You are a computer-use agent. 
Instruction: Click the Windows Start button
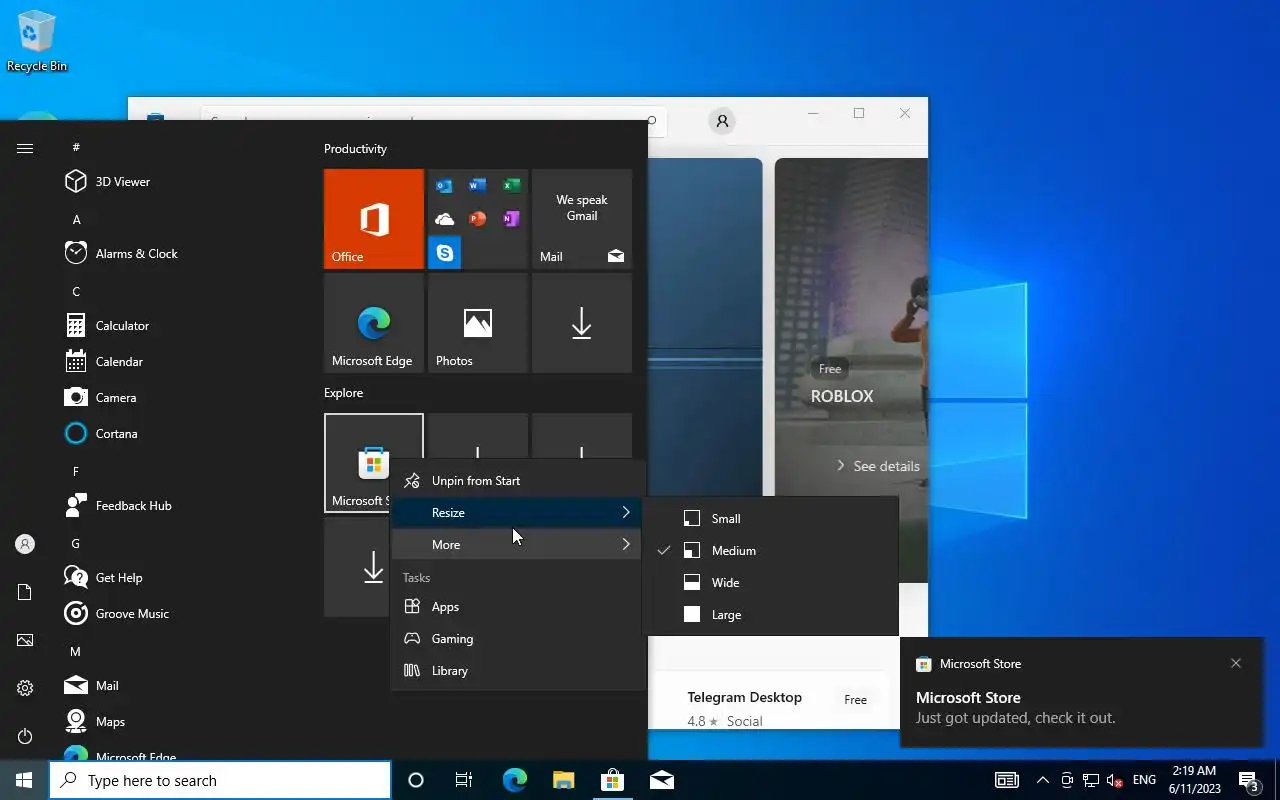coord(24,780)
